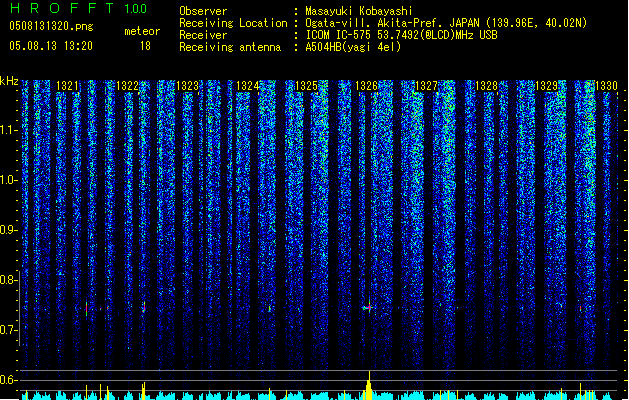Click the 0.7 frequency axis tick
This screenshot has height=400, width=629.
point(9,330)
